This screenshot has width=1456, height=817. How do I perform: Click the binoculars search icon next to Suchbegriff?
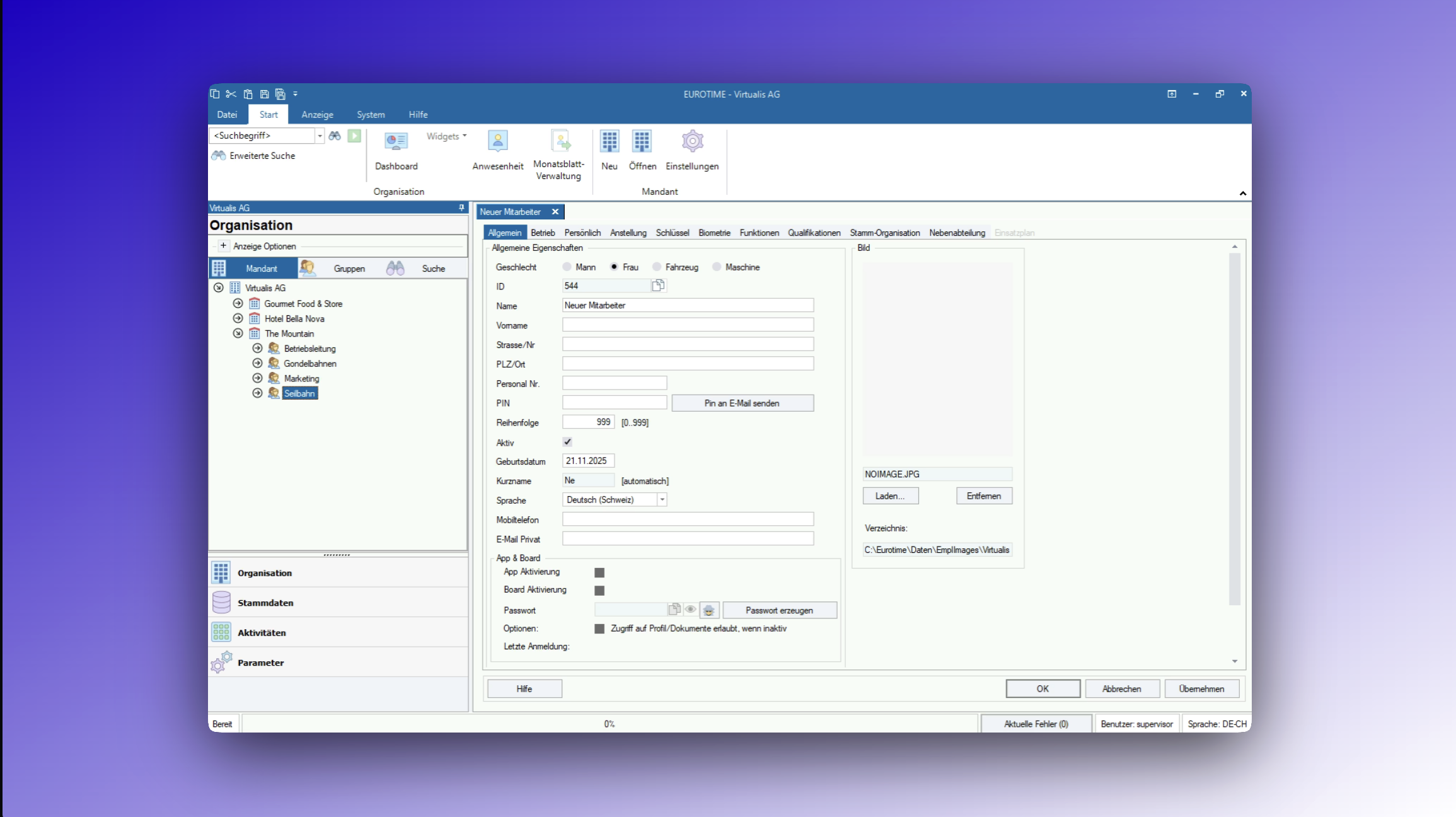(x=335, y=136)
